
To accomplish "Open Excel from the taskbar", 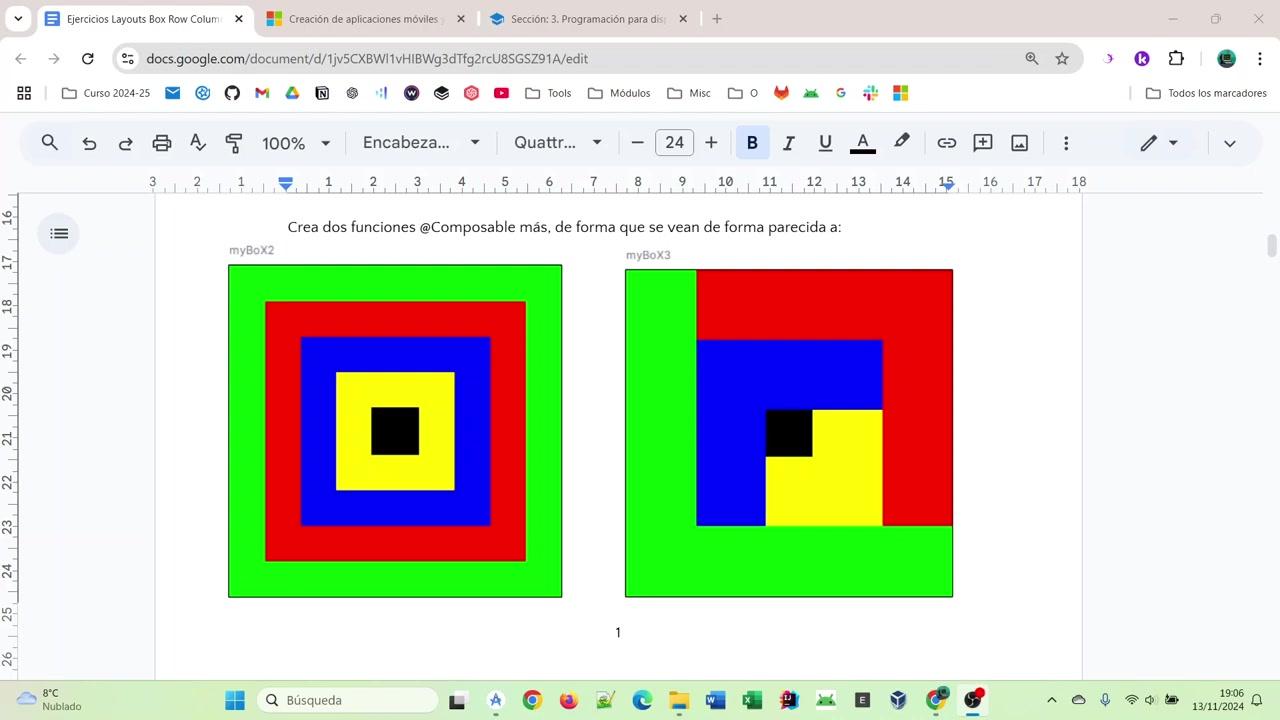I will pyautogui.click(x=752, y=700).
